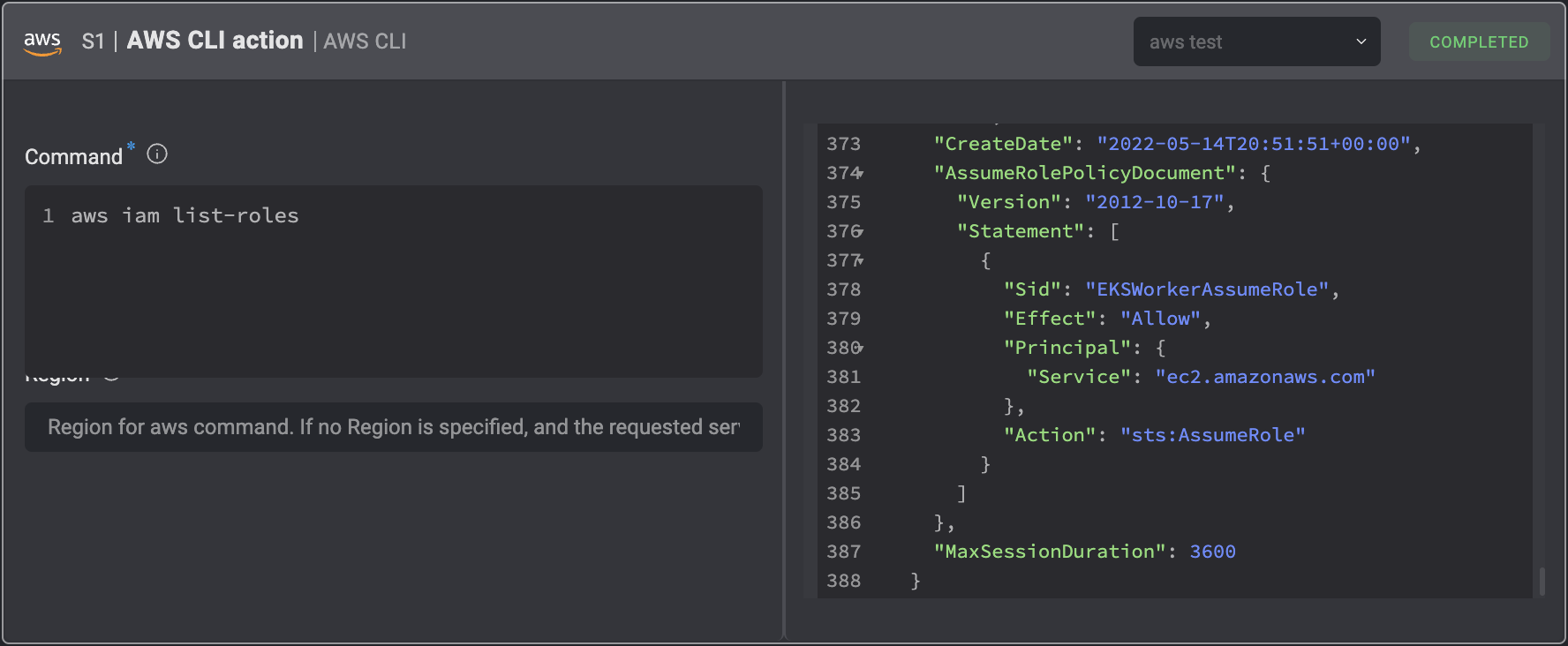Click the AWS logo icon
Screen dimensions: 1568x646
(42, 42)
